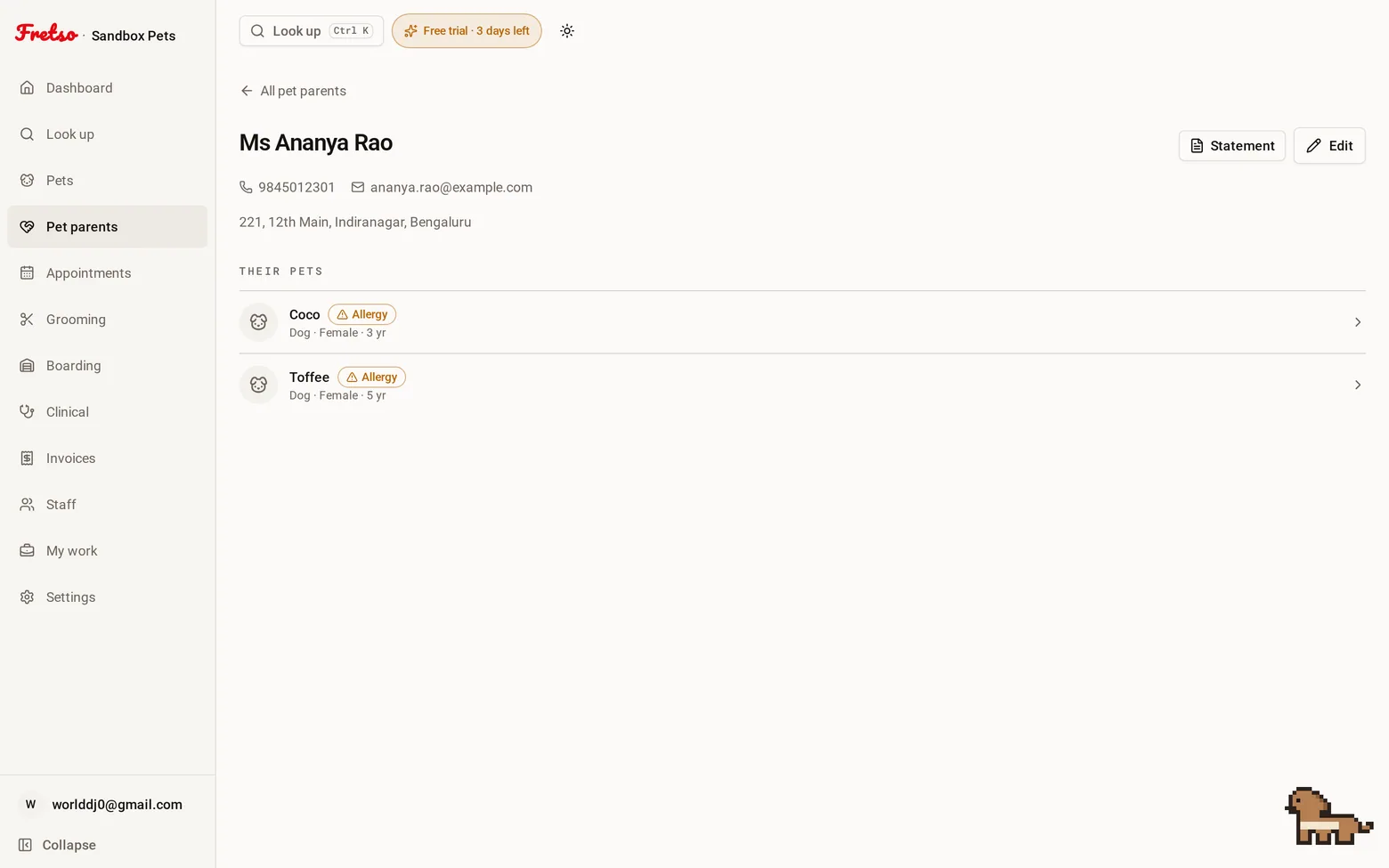
Task: Click the Edit button
Action: (x=1329, y=146)
